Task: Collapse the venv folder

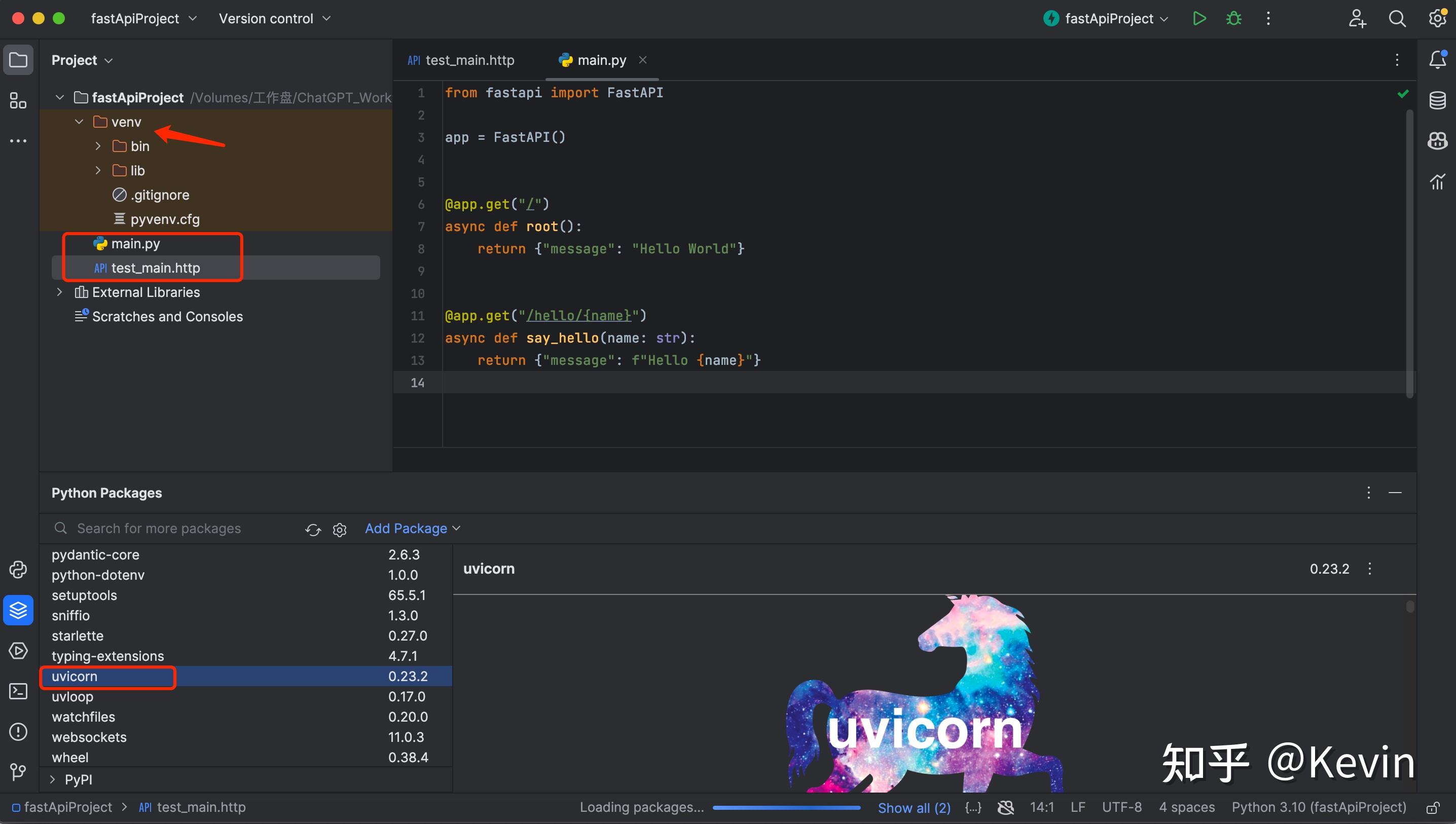Action: click(x=79, y=121)
